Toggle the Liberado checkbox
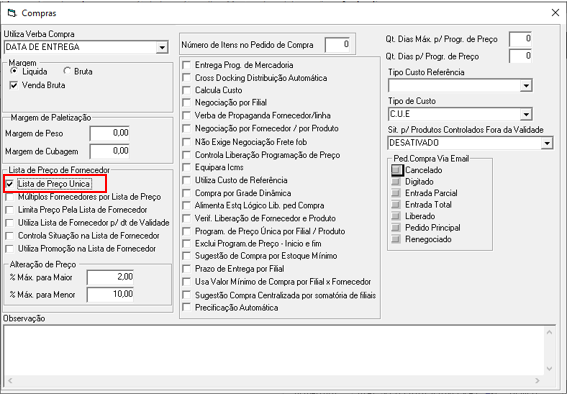 click(396, 216)
